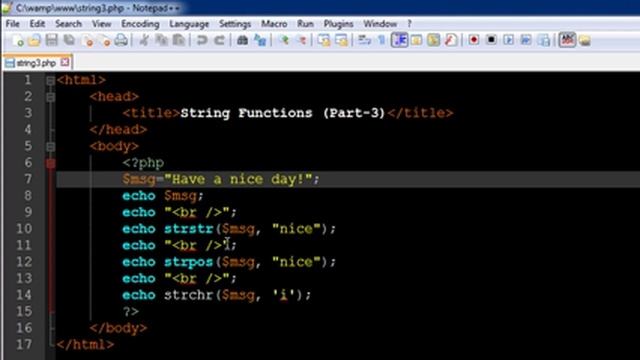Open the Replace dialog icon

click(x=260, y=40)
